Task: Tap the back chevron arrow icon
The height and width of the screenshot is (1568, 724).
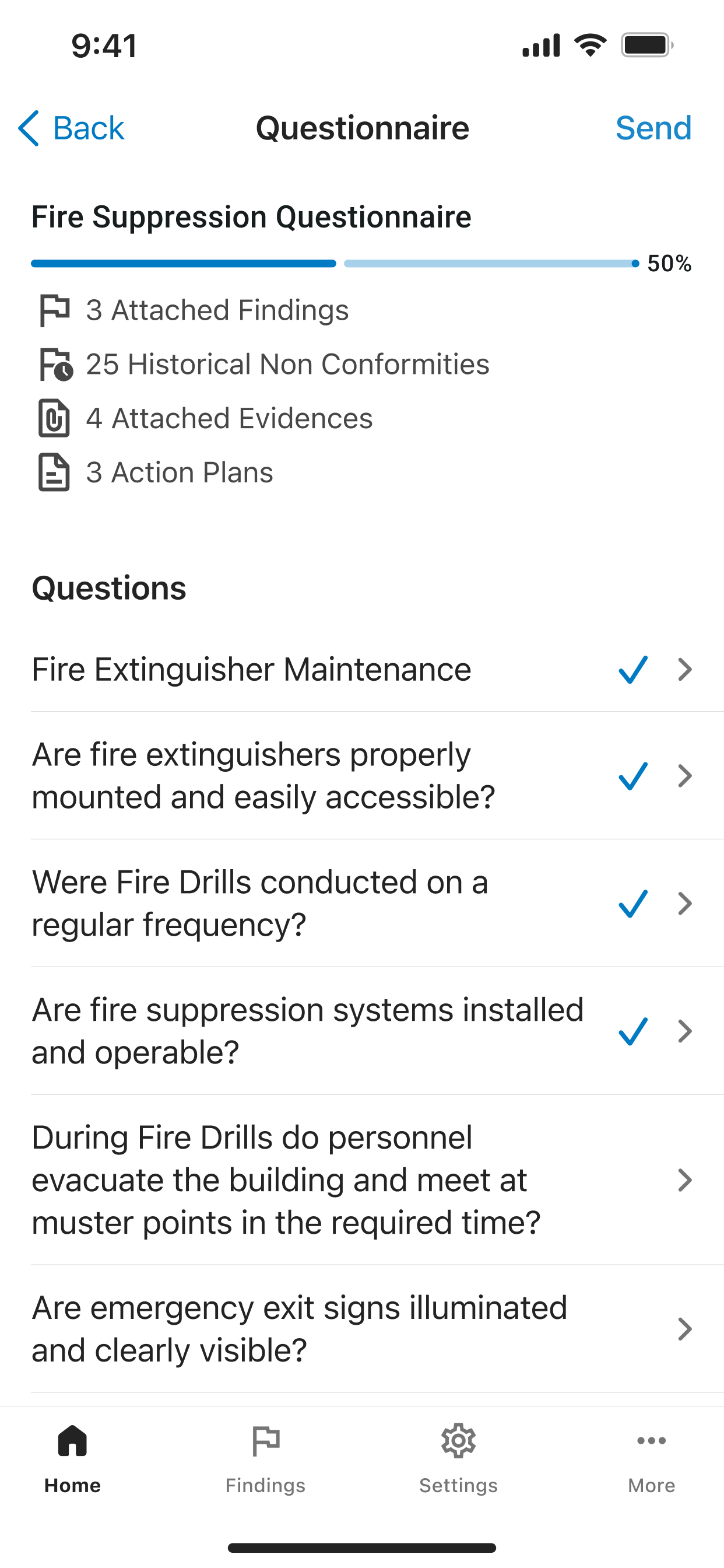Action: (x=29, y=128)
